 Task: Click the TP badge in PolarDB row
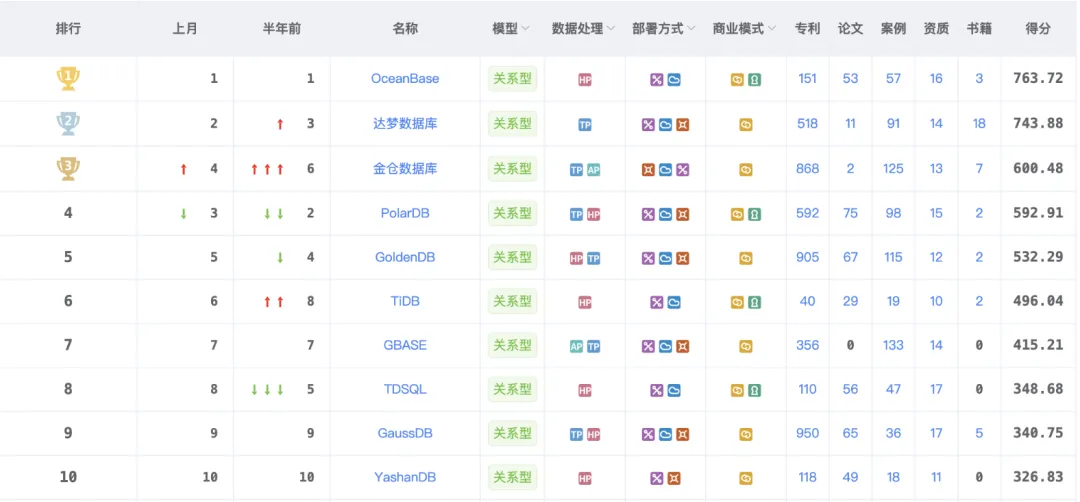(577, 214)
